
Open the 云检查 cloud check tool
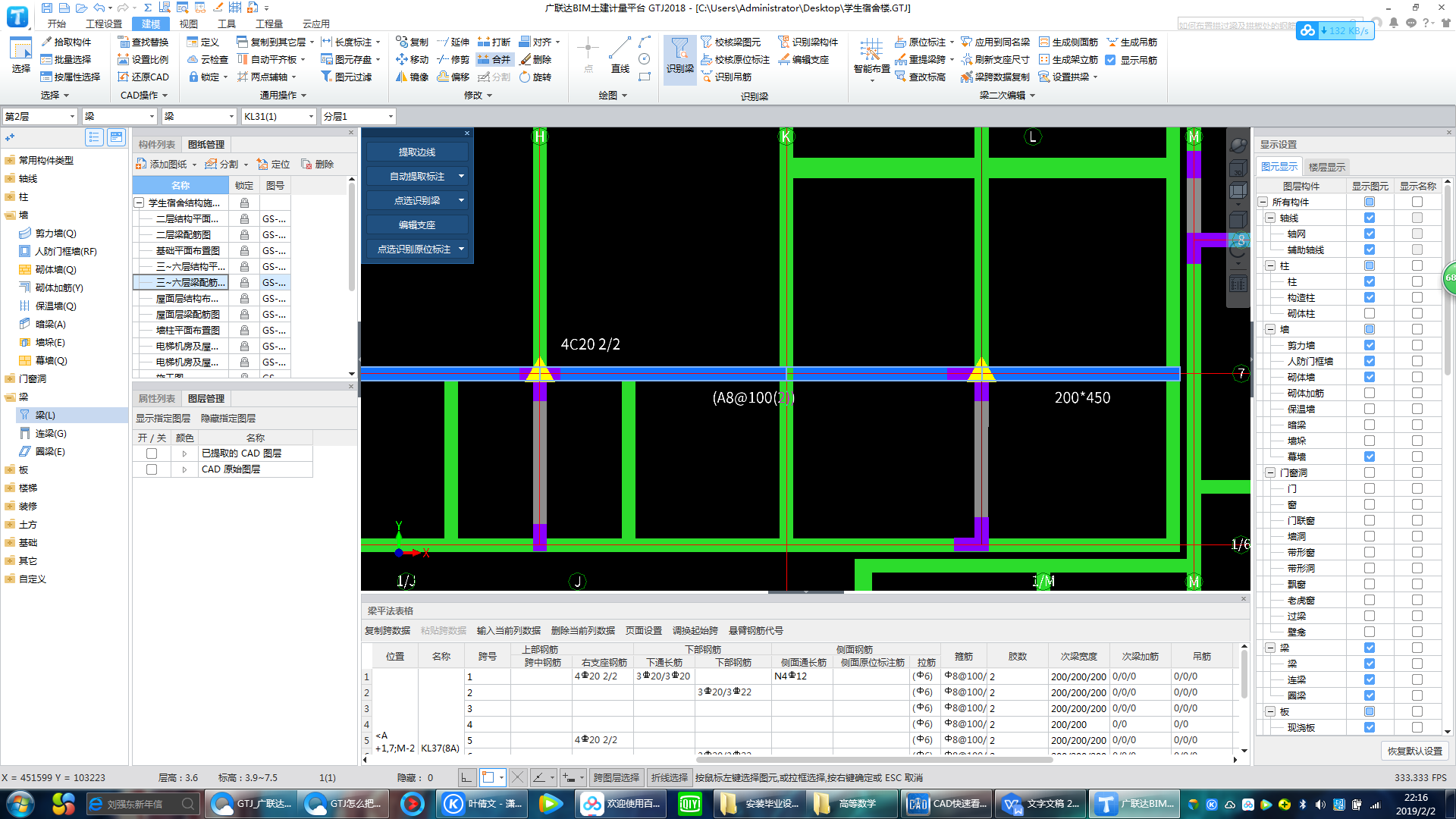207,59
